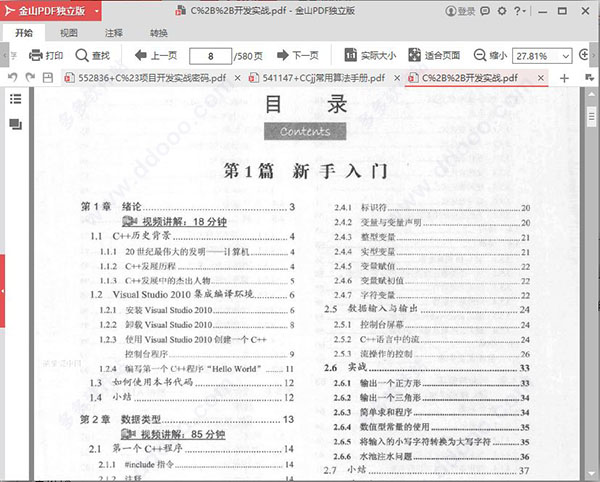Click the 视频讲解：18 分钟 link
Screen dimensions: 600x482
coord(174,222)
